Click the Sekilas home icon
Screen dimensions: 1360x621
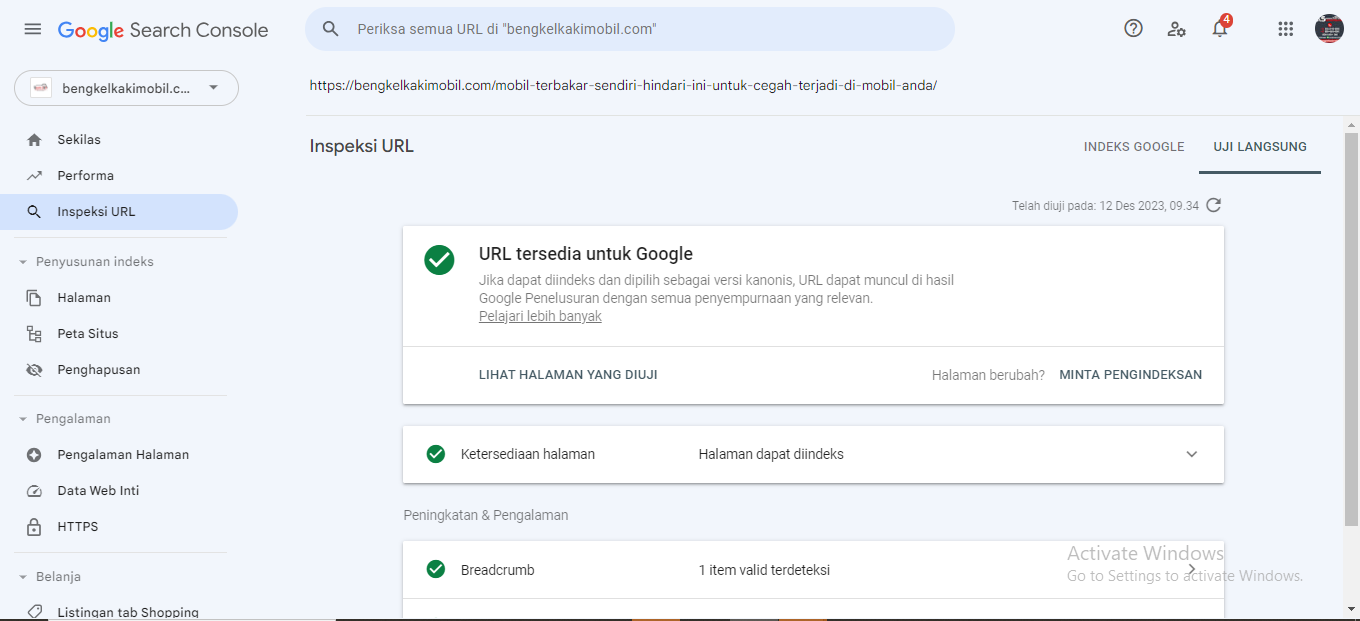35,140
